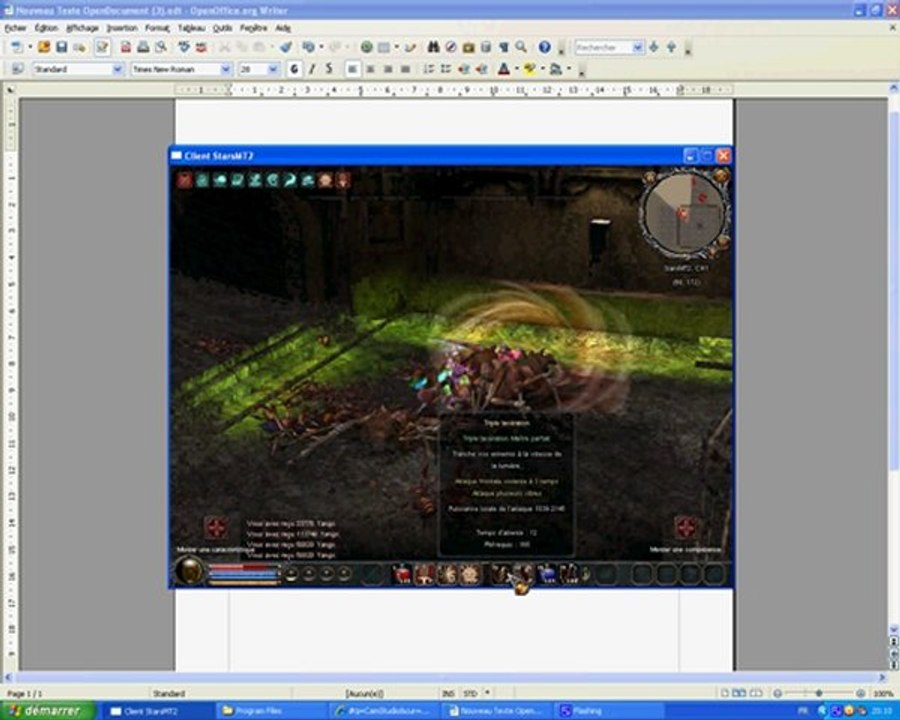Move the zoom slider in status bar
The height and width of the screenshot is (720, 900).
[x=819, y=694]
